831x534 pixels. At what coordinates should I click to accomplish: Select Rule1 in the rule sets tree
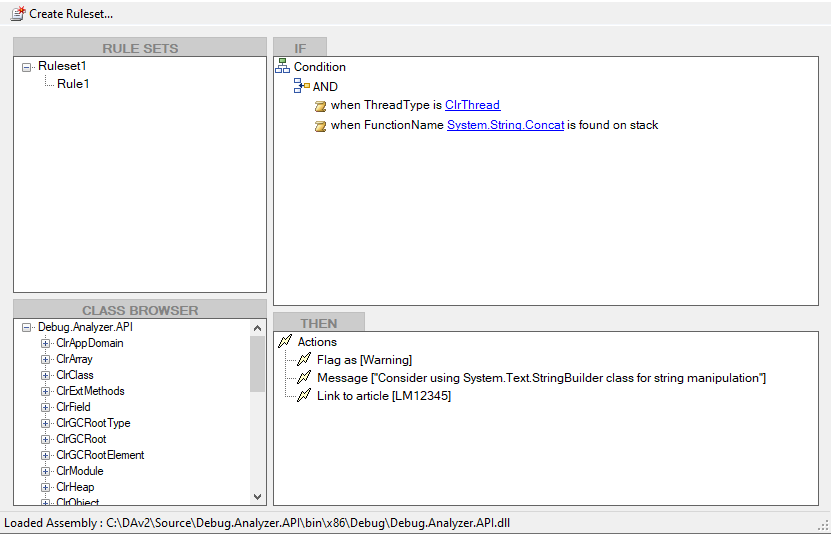(73, 84)
